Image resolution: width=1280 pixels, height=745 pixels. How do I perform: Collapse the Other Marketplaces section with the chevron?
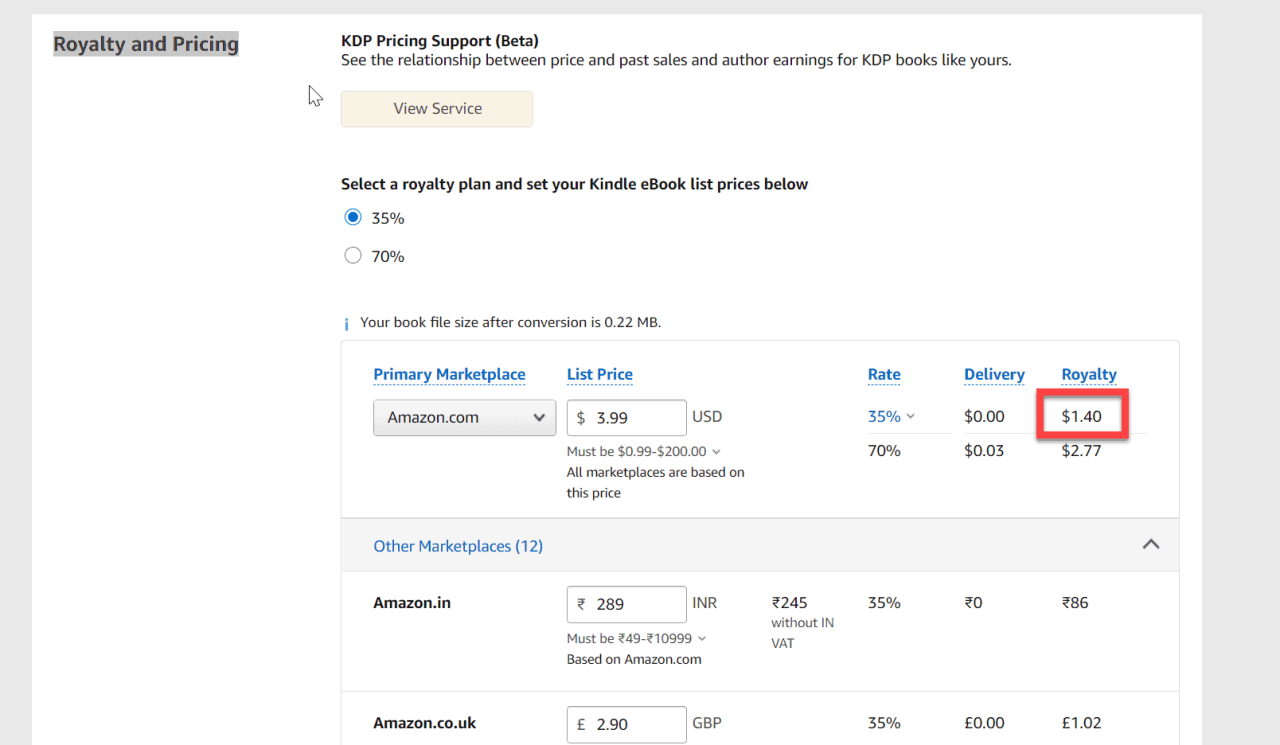coord(1150,544)
